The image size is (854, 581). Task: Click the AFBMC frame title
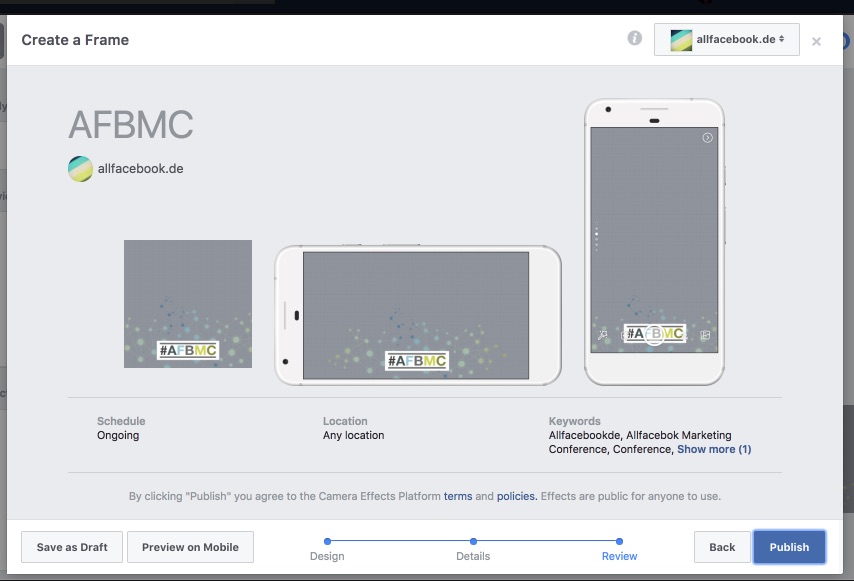point(131,125)
